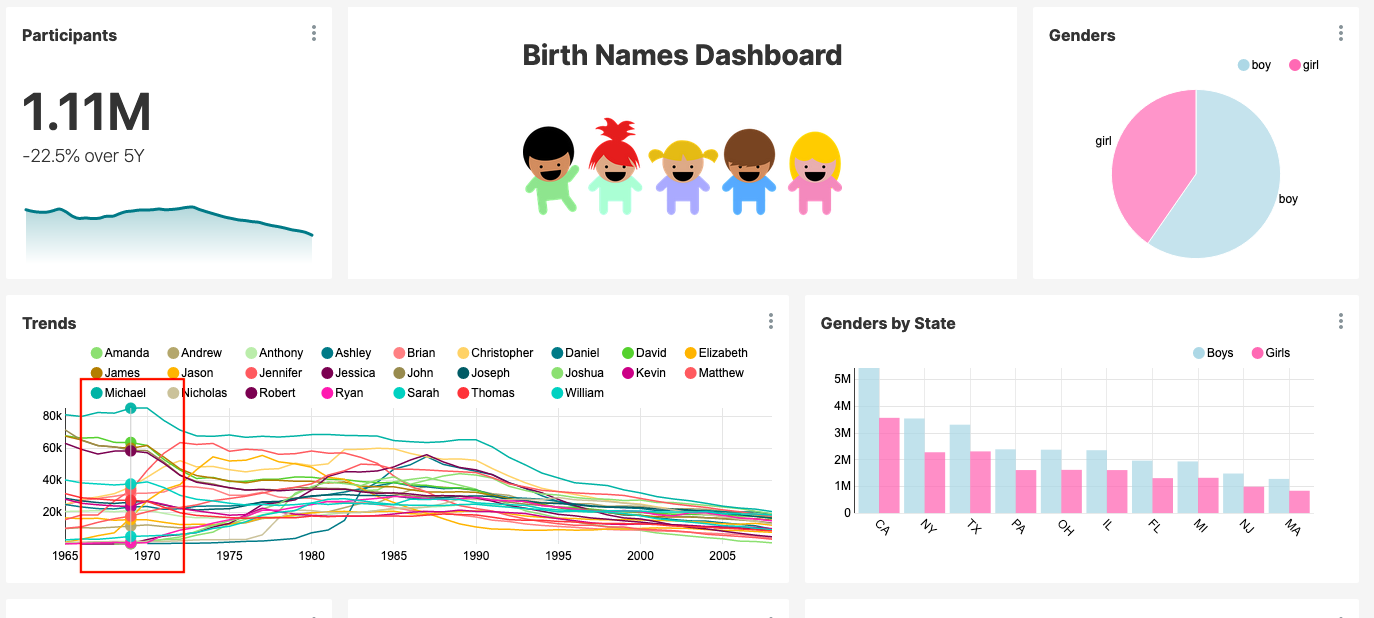1374x618 pixels.
Task: Hide the Sarah line in Trends
Action: 416,393
